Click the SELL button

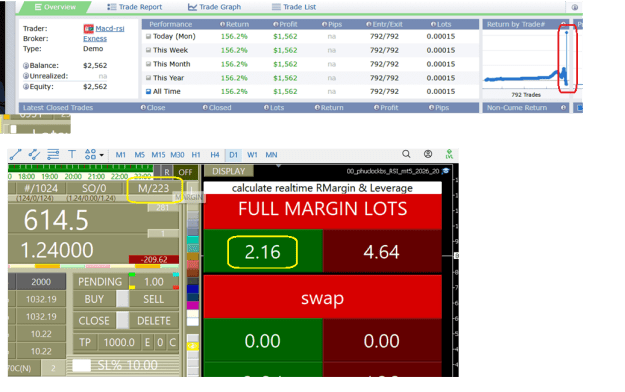tap(154, 299)
